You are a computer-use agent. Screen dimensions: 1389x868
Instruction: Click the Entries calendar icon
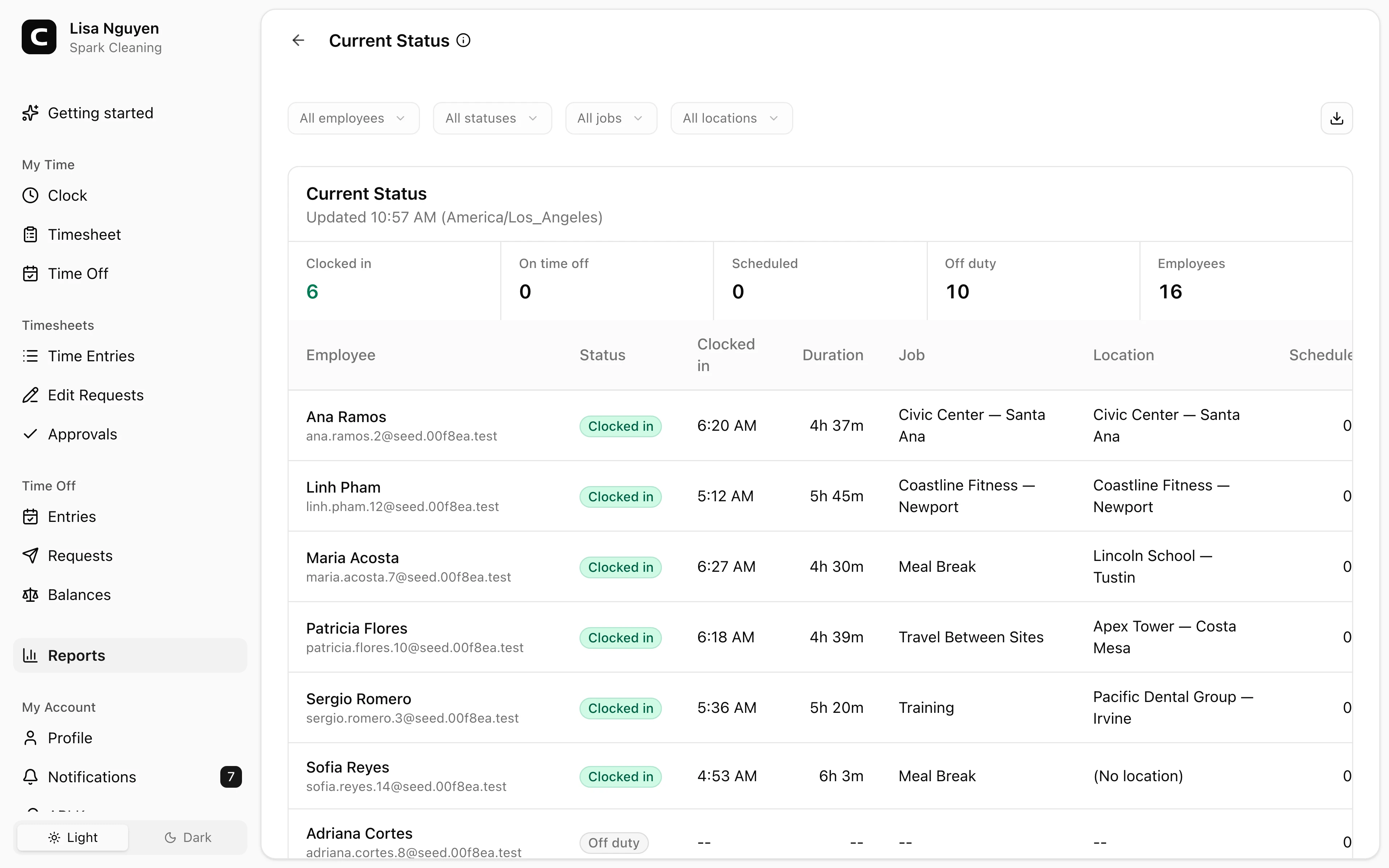30,517
